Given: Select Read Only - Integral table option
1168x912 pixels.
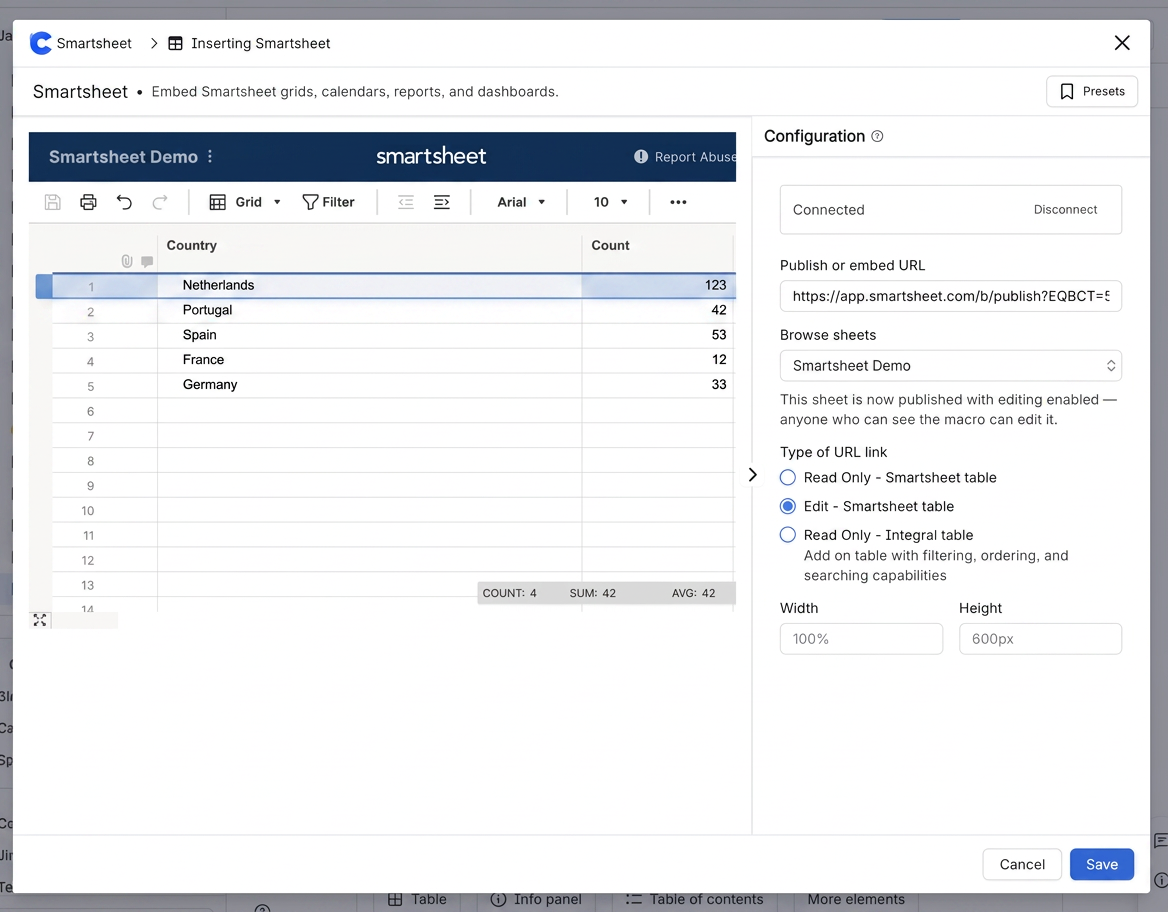Looking at the screenshot, I should [787, 535].
